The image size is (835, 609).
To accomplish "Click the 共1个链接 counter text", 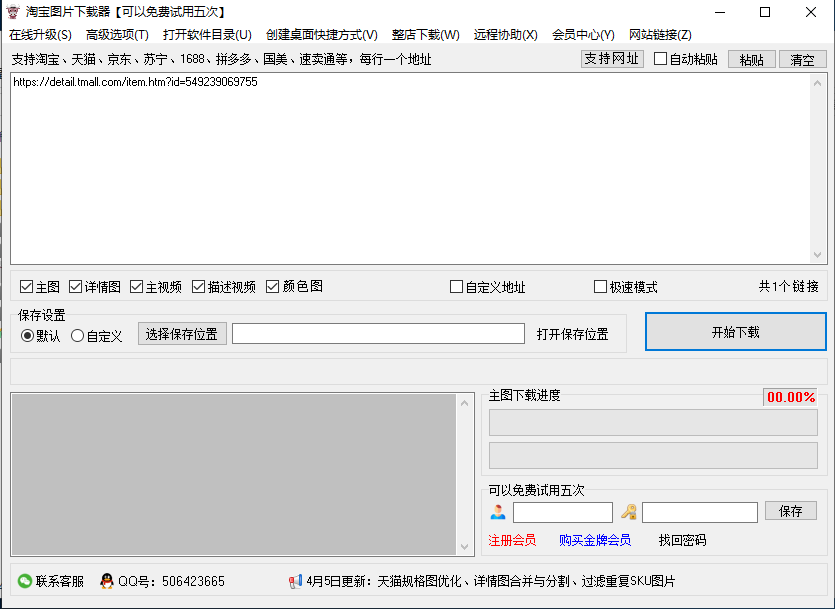I will click(x=789, y=286).
